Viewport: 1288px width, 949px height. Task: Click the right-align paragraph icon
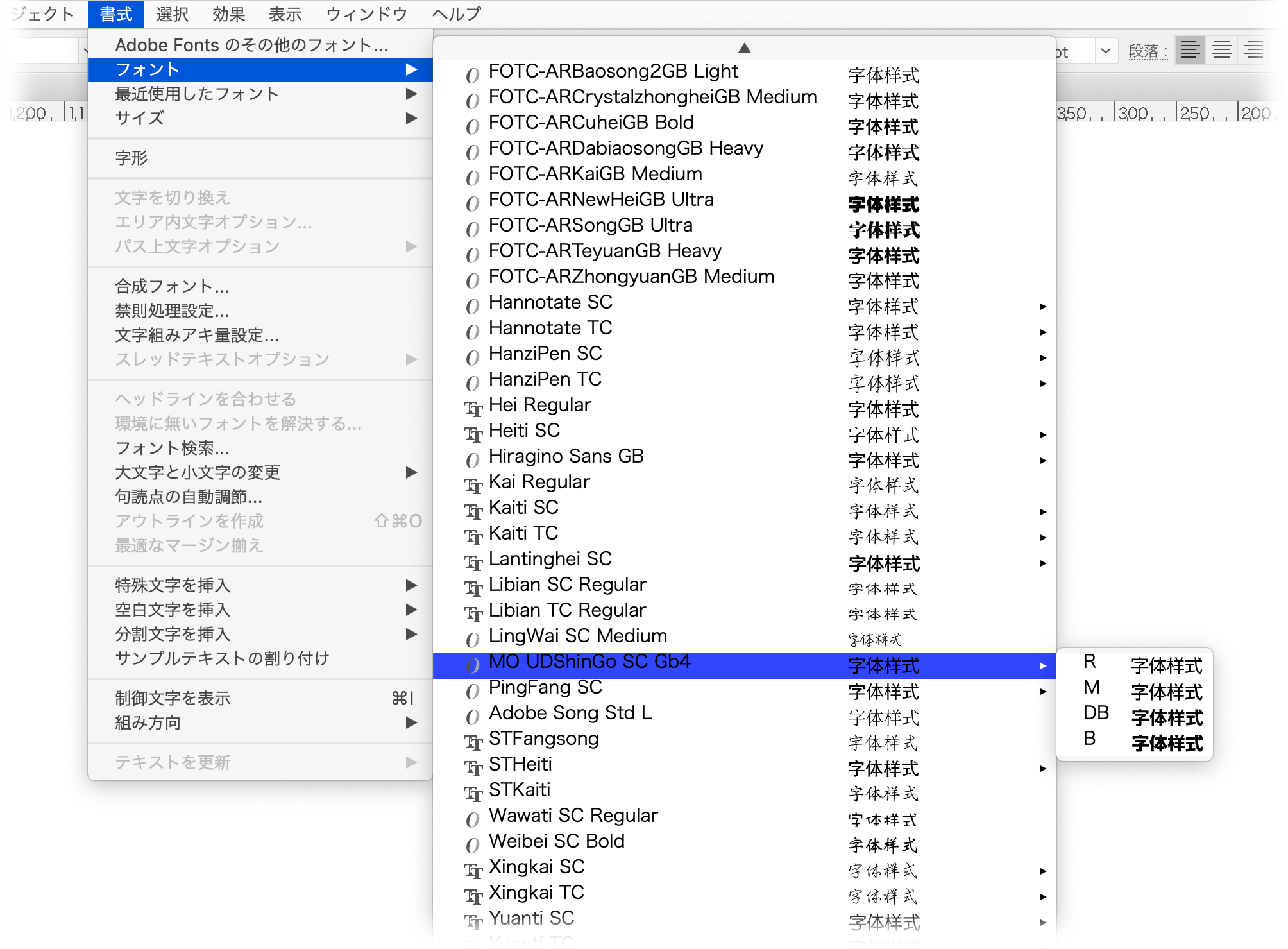point(1253,50)
